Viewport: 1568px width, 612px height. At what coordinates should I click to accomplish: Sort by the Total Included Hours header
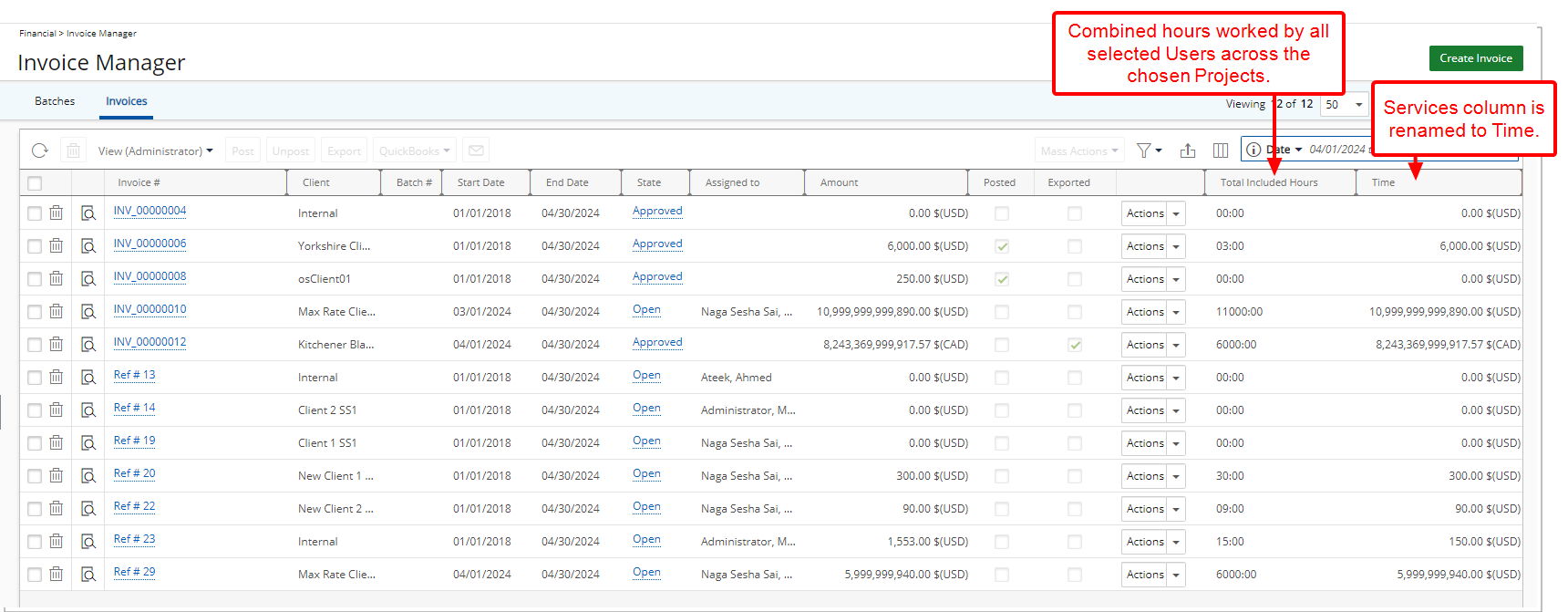1269,182
